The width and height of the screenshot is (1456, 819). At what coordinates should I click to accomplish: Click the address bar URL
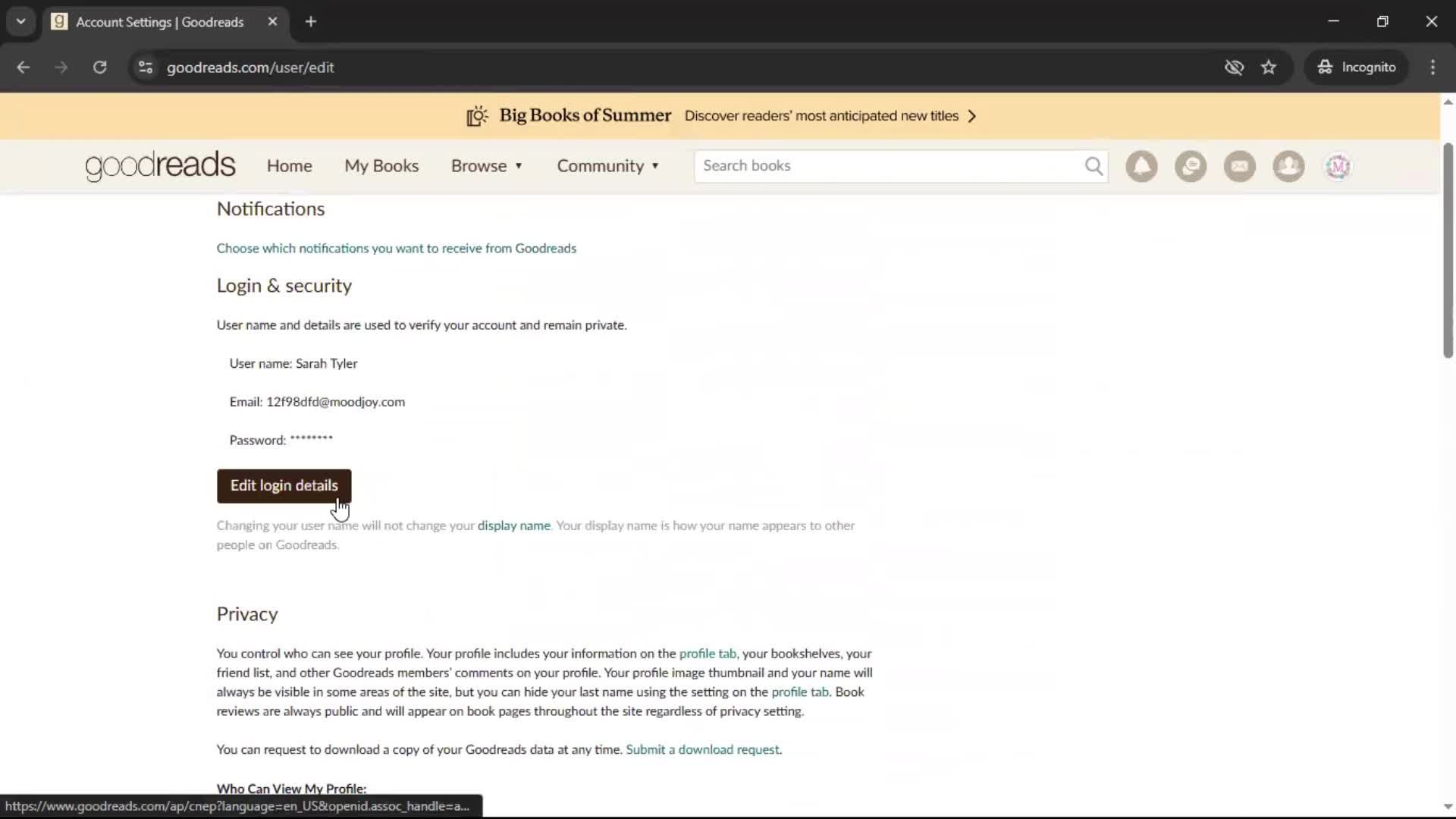250,67
